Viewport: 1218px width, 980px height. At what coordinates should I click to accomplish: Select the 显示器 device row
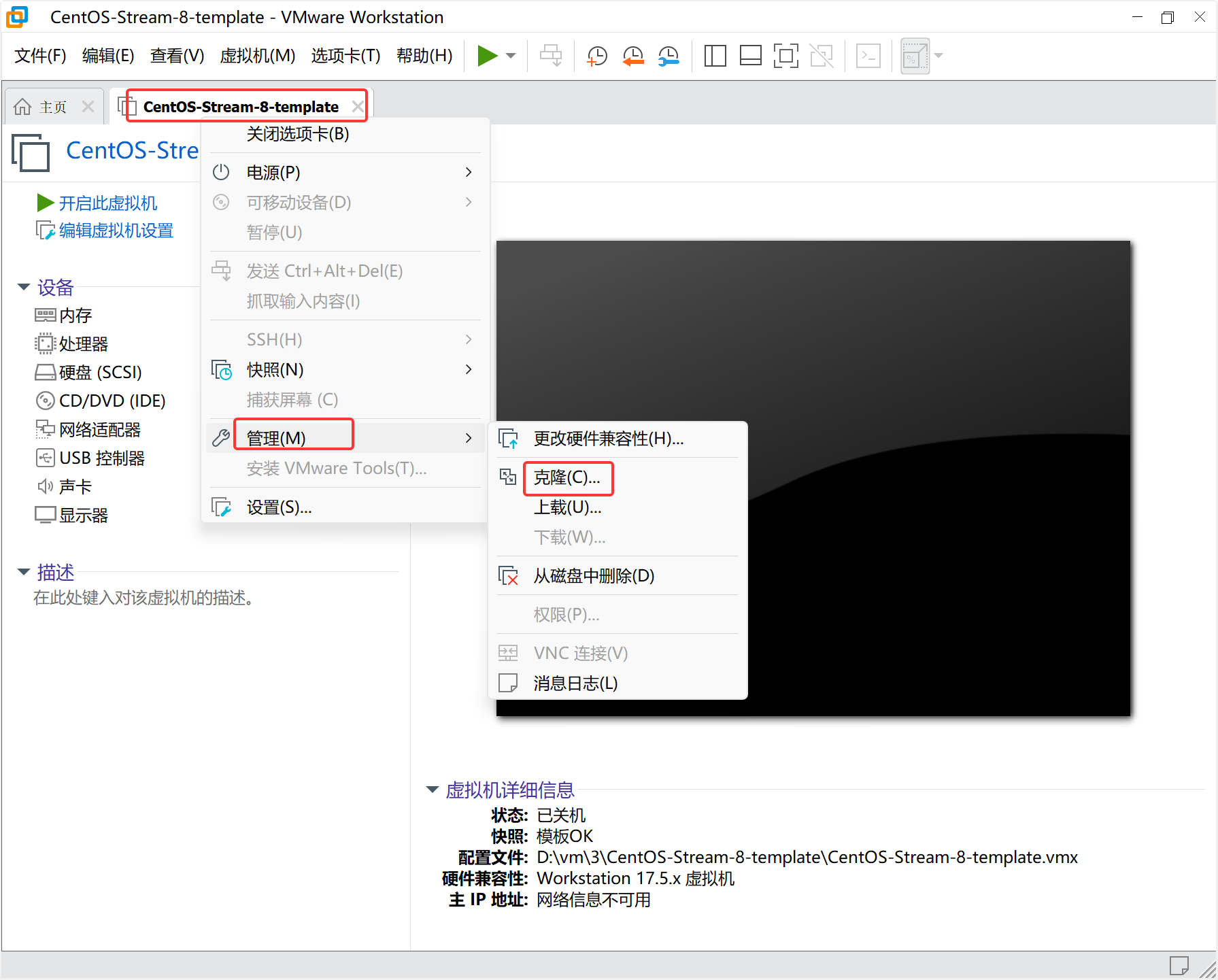[x=71, y=516]
